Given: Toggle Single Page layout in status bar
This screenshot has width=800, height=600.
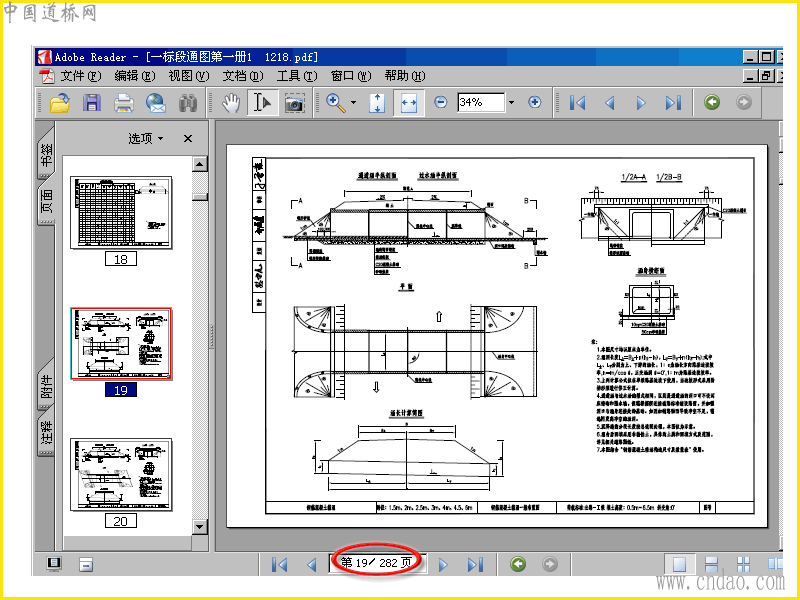Looking at the screenshot, I should 679,564.
